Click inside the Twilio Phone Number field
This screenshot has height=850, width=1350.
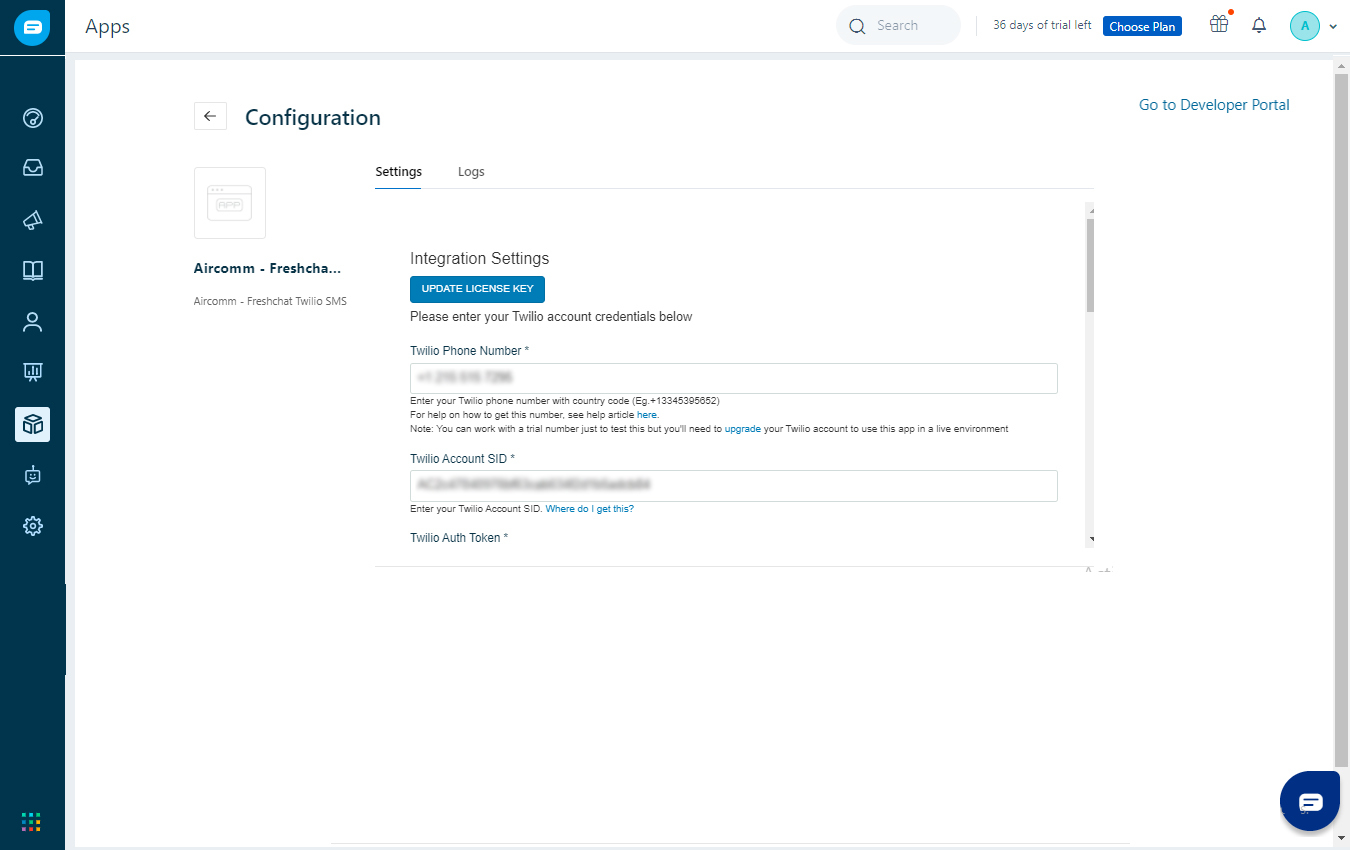(x=733, y=378)
